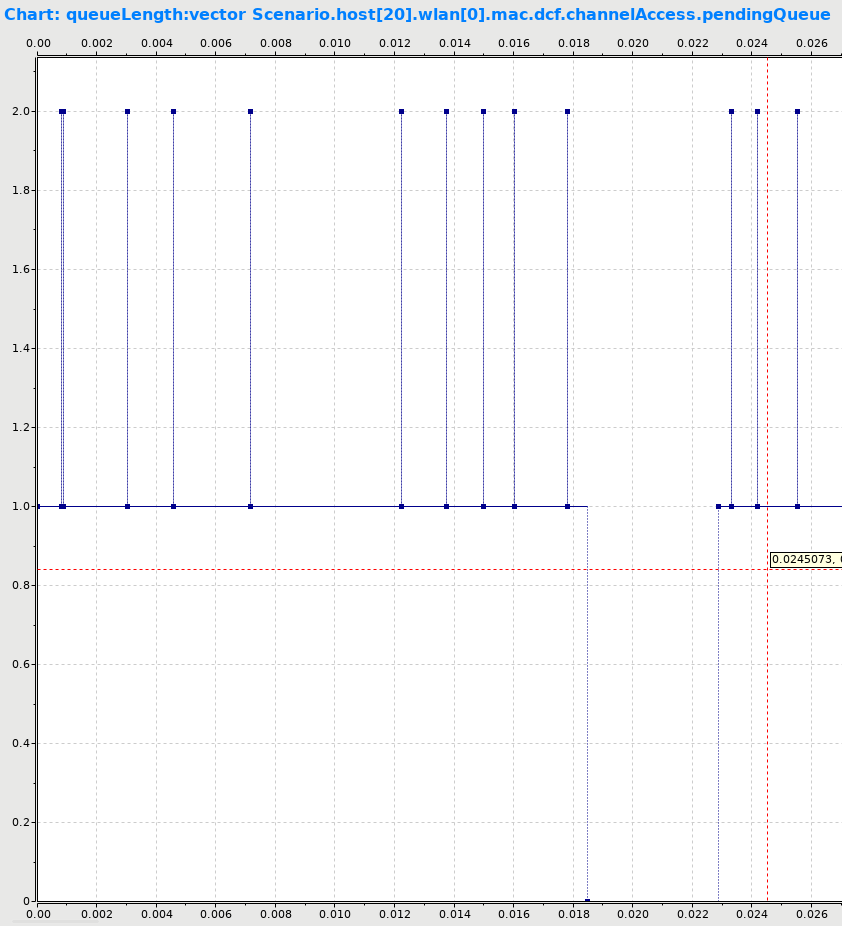Click the 0.004 tick label on the bottom axis
842x926 pixels.
pyautogui.click(x=156, y=914)
